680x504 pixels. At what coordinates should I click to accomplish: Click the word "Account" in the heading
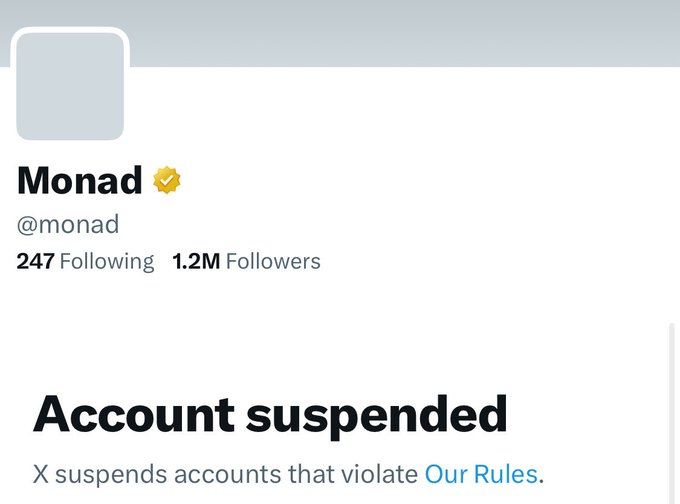coord(132,414)
